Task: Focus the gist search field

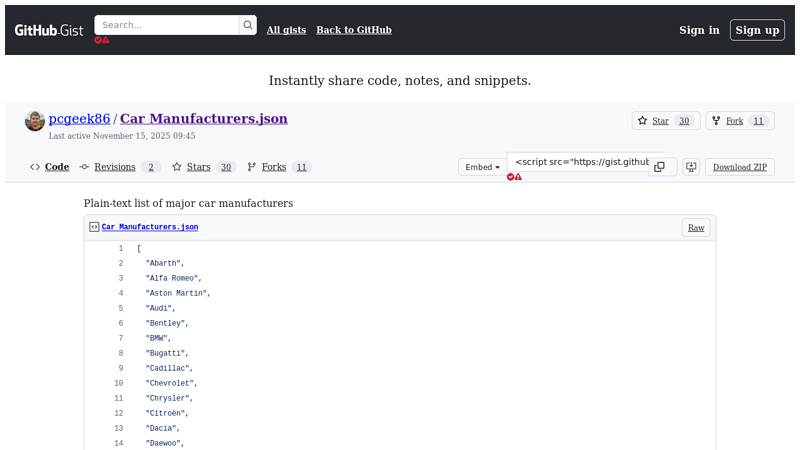Action: point(166,25)
